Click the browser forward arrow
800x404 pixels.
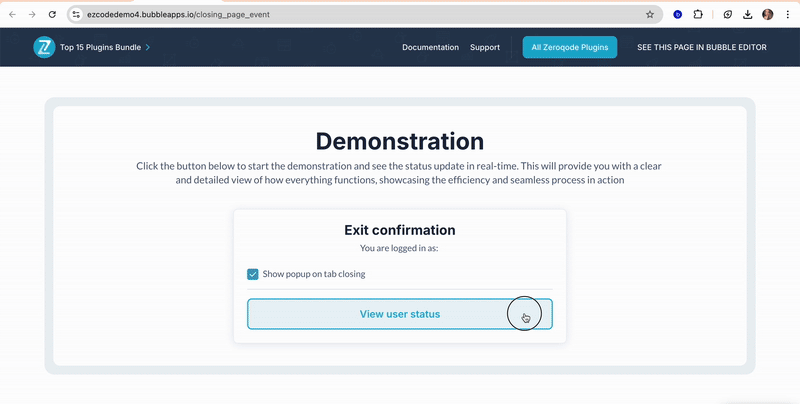(x=32, y=15)
